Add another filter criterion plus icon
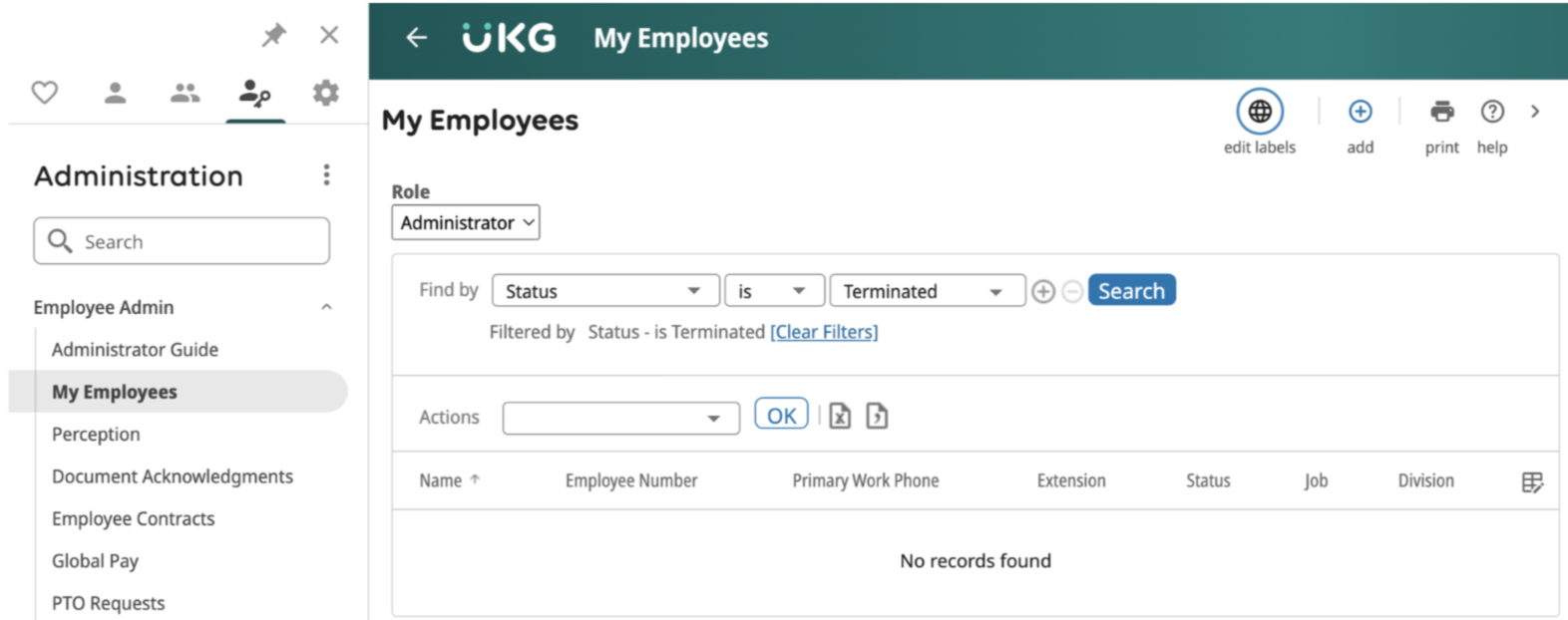Viewport: 1568px width, 620px height. click(x=1043, y=291)
